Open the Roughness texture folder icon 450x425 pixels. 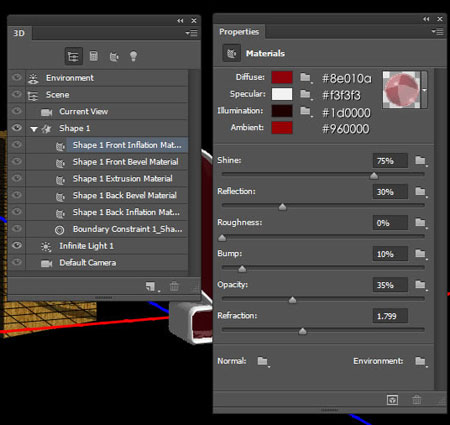[x=420, y=222]
